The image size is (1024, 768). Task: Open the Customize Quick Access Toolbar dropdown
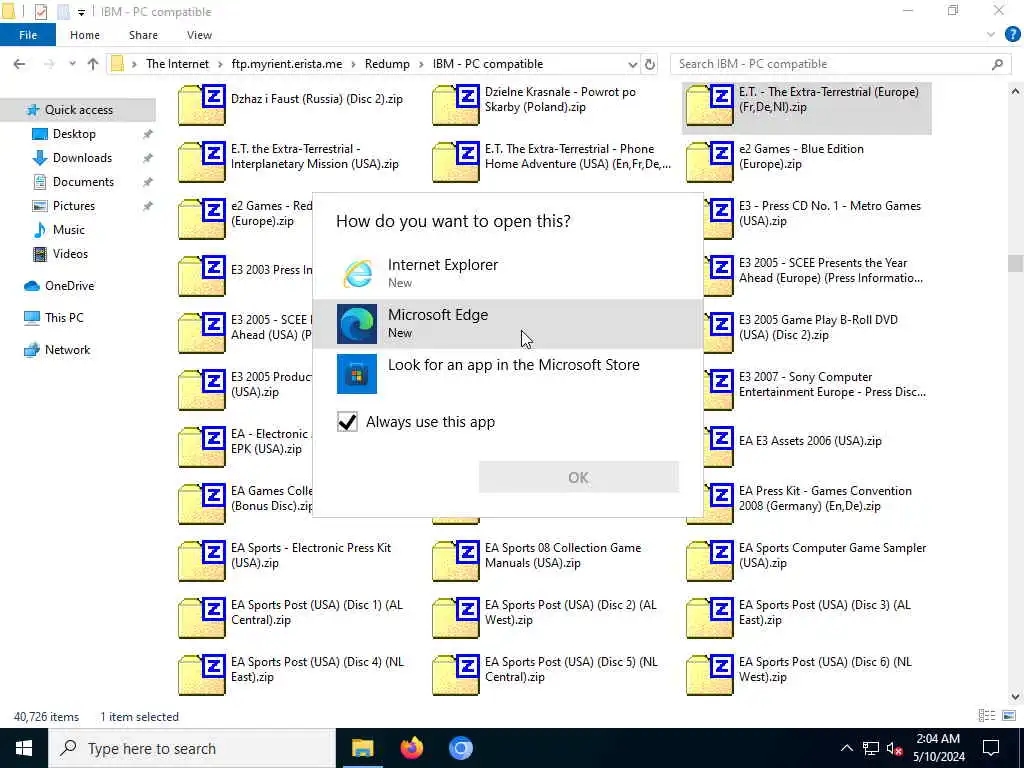tap(81, 12)
